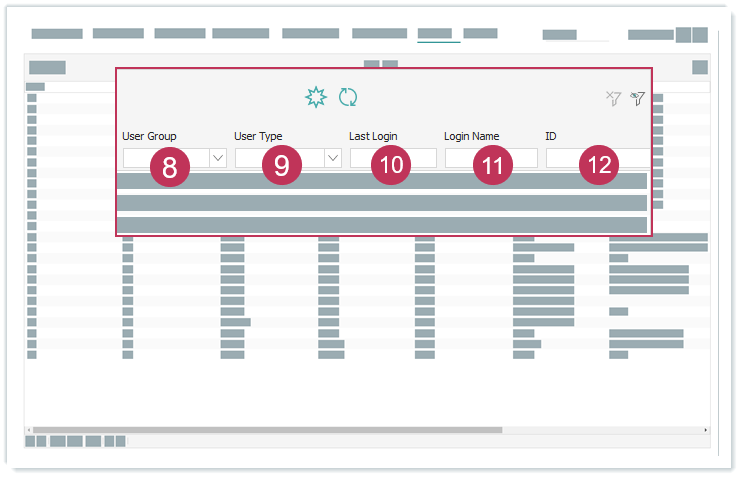Click the clear filter icon with X
The height and width of the screenshot is (478, 741).
[x=613, y=98]
